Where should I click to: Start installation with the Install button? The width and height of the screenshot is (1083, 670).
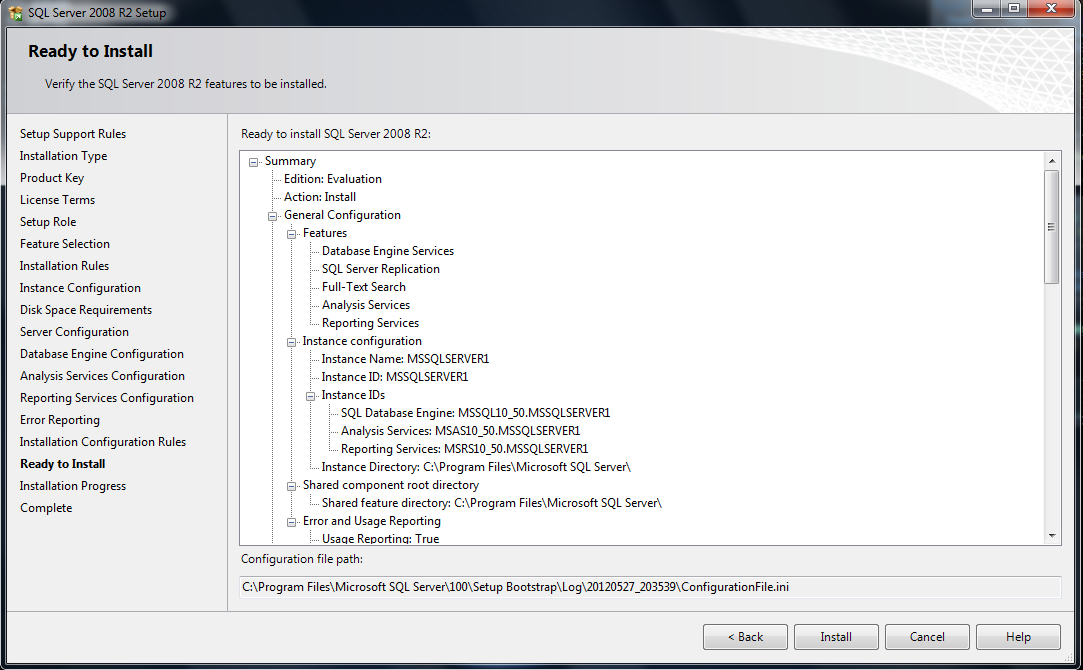[836, 637]
